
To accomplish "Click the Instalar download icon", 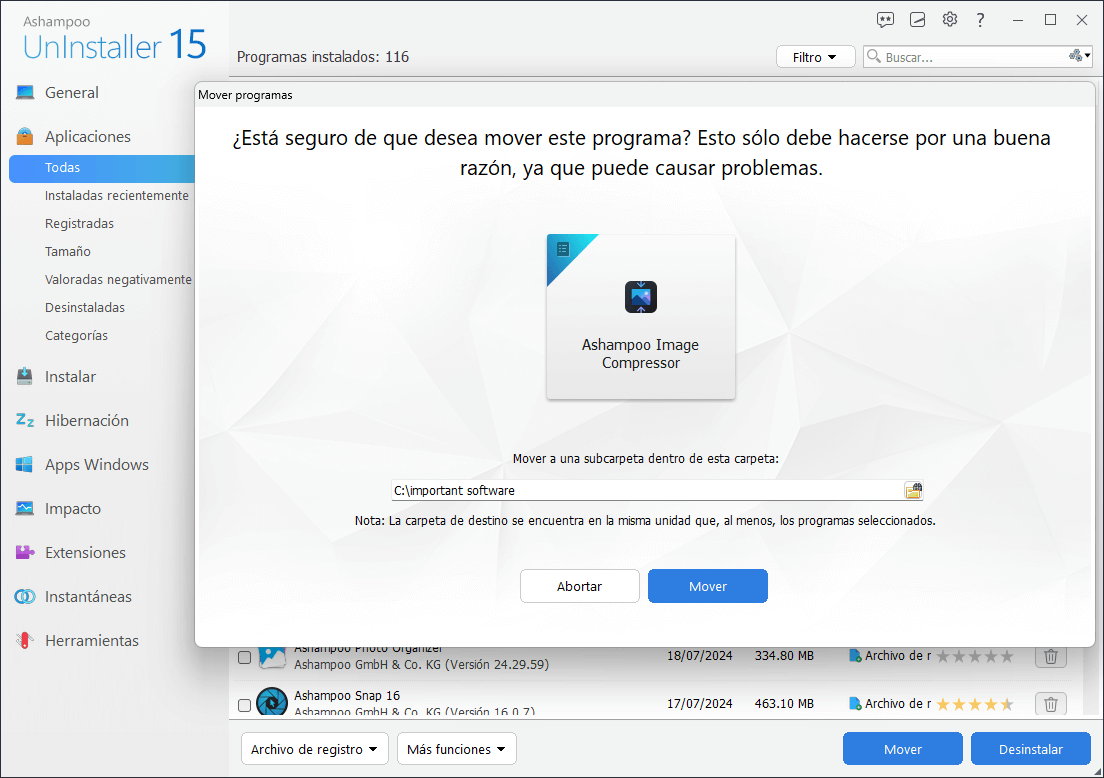I will pos(25,376).
